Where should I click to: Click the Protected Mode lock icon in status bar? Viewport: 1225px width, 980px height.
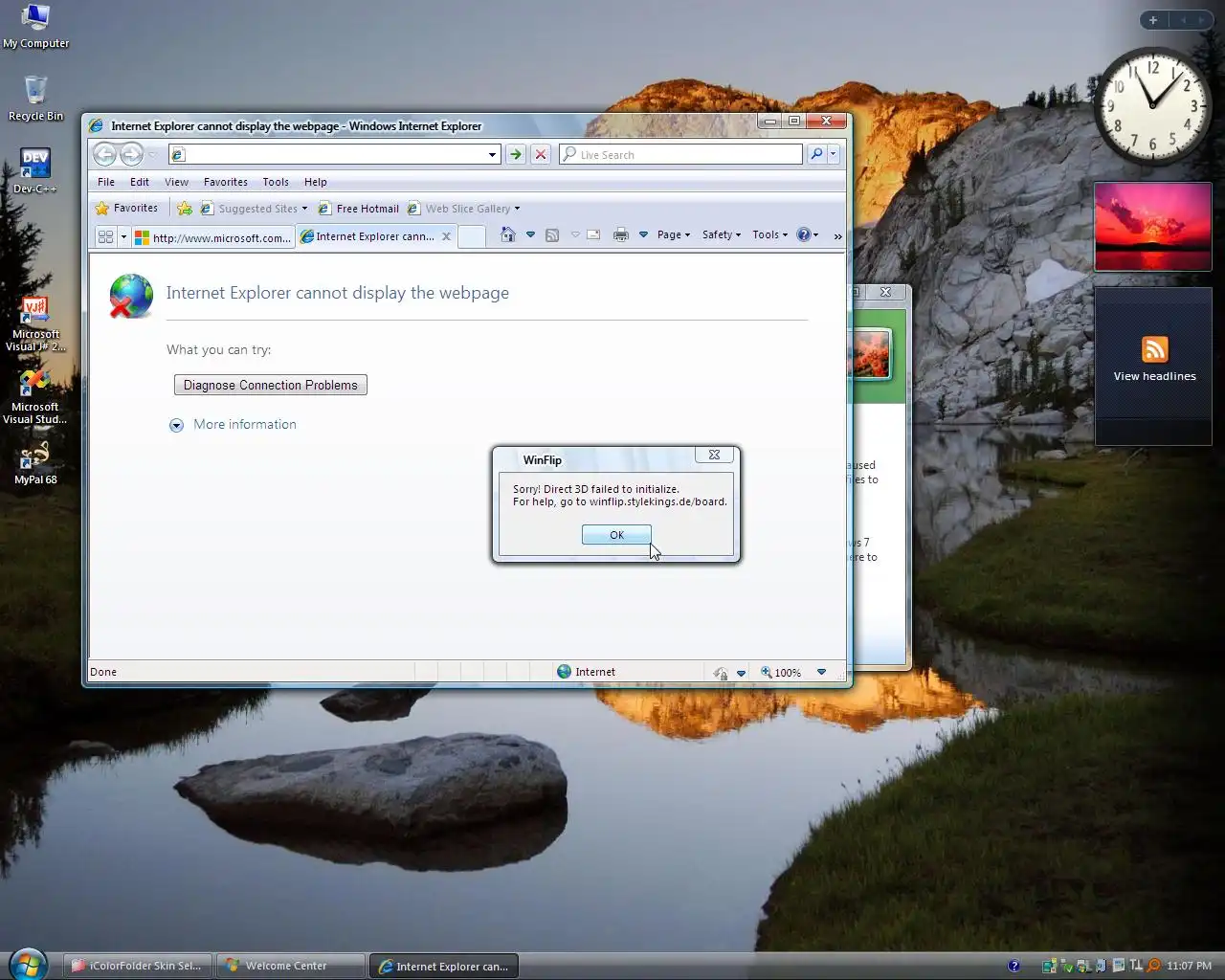[x=720, y=673]
